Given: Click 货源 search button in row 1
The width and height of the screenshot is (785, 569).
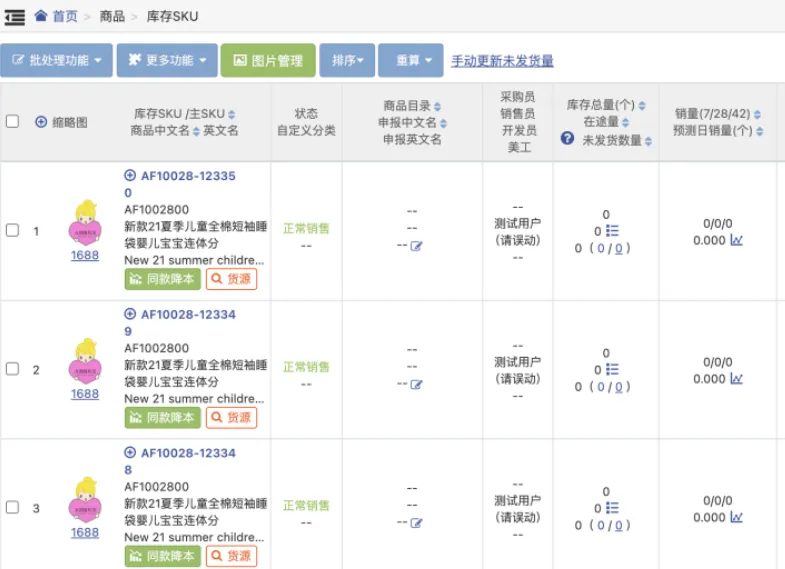Looking at the screenshot, I should [231, 279].
